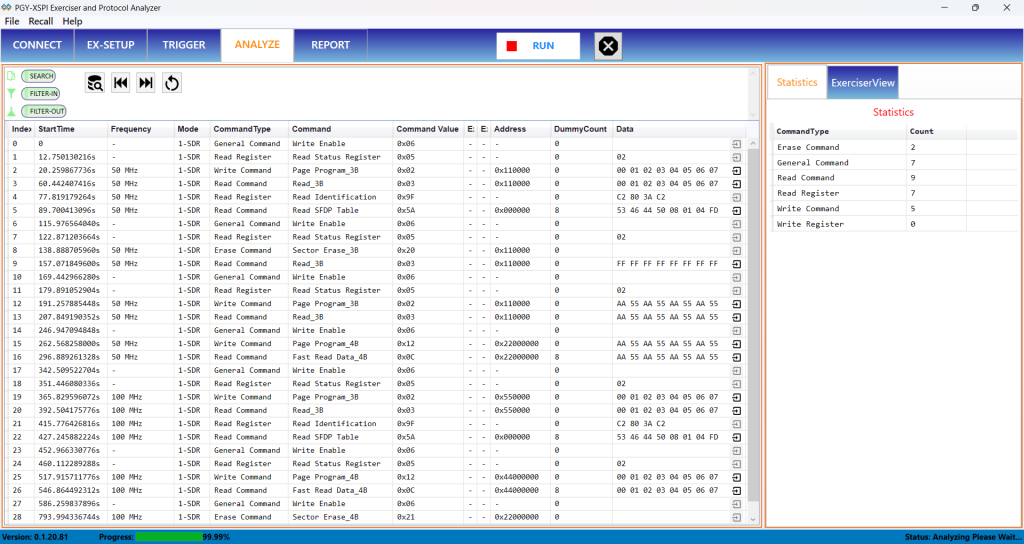Click the FILTER-IN pill button

tap(41, 93)
